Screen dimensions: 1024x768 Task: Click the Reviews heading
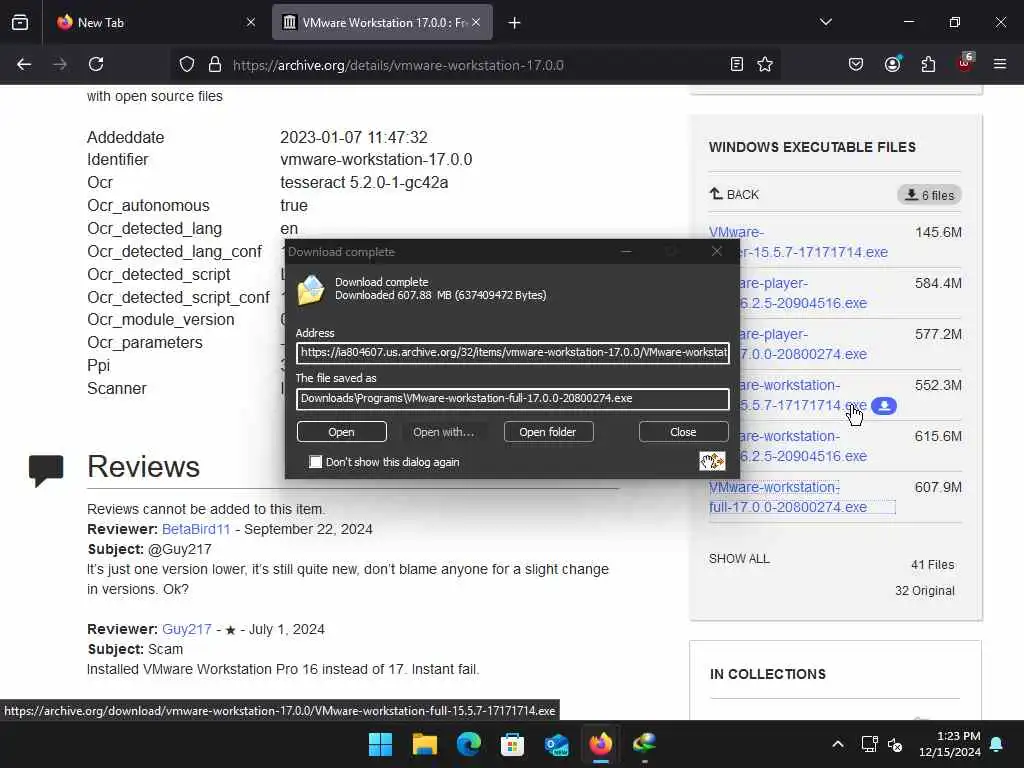coord(143,466)
